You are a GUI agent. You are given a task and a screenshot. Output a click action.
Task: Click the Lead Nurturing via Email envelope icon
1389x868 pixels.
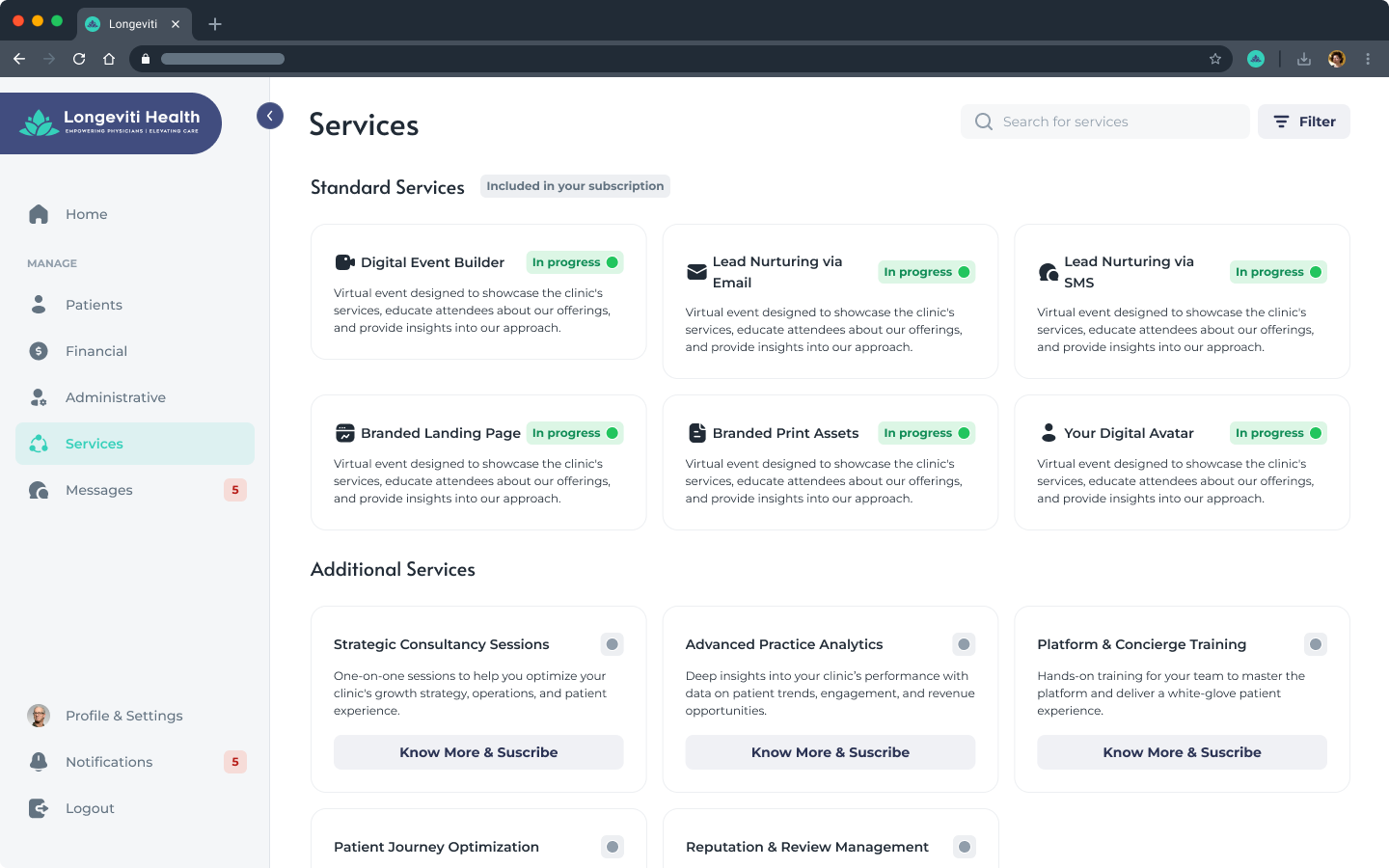click(x=696, y=272)
